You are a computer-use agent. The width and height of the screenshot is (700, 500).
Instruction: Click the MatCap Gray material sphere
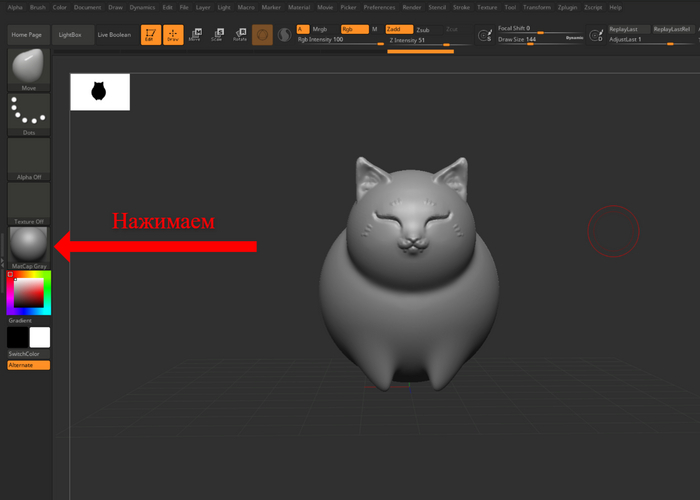tap(28, 244)
